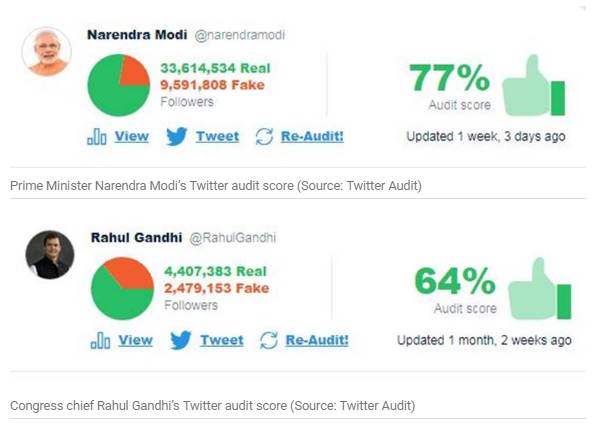Click Narendra Modi's profile photo

46,50
